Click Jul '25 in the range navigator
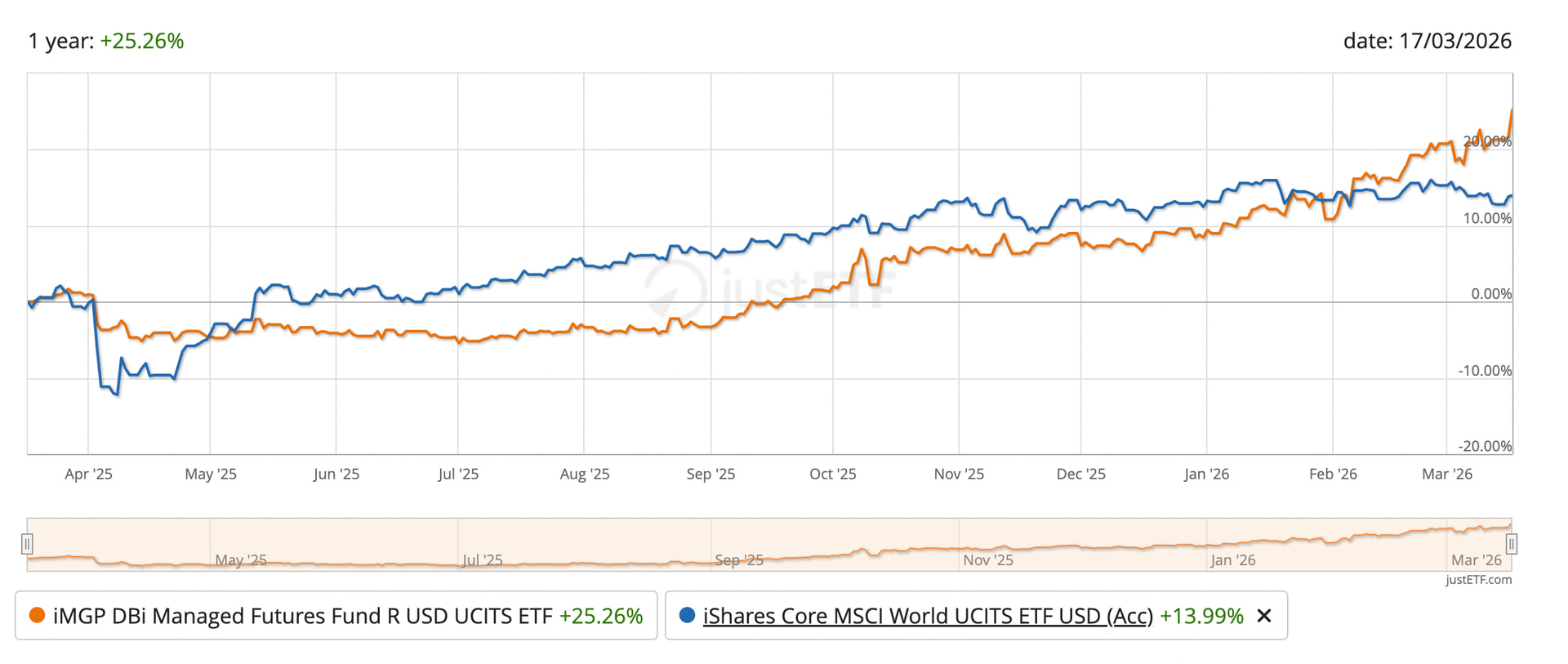This screenshot has height=664, width=1568. 482,560
